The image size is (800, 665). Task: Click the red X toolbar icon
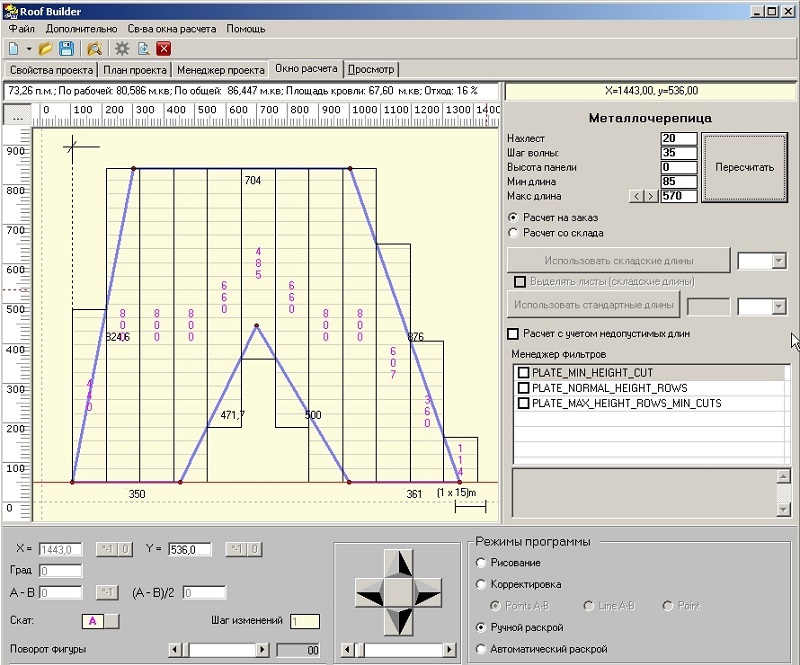coord(163,48)
